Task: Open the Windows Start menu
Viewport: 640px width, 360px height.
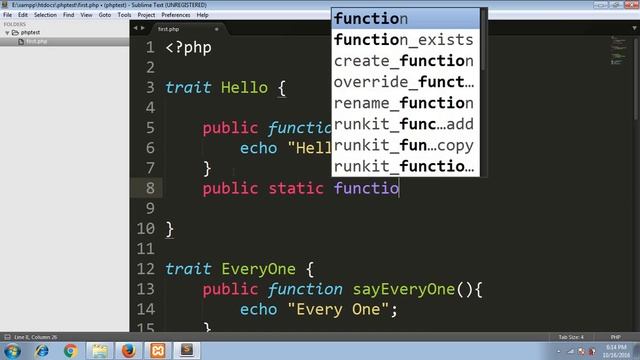Action: pos(12,351)
